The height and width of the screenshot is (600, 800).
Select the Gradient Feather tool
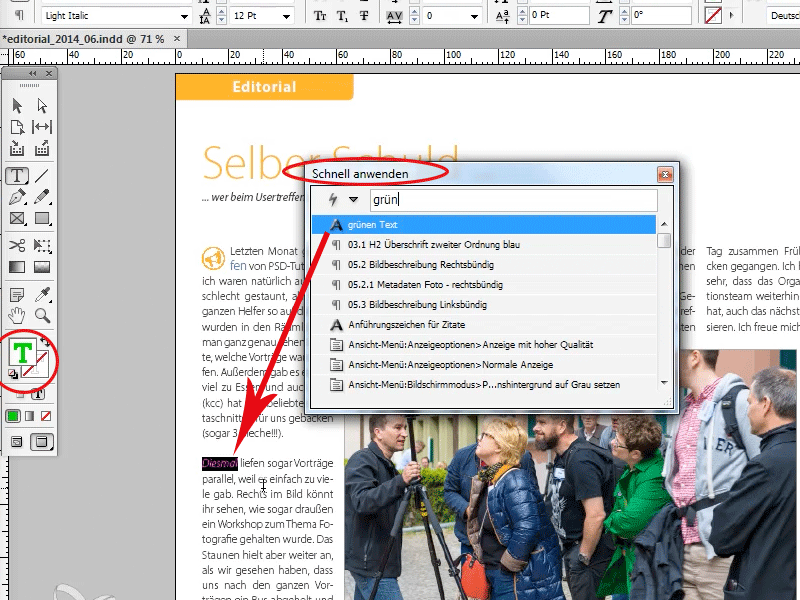[42, 267]
